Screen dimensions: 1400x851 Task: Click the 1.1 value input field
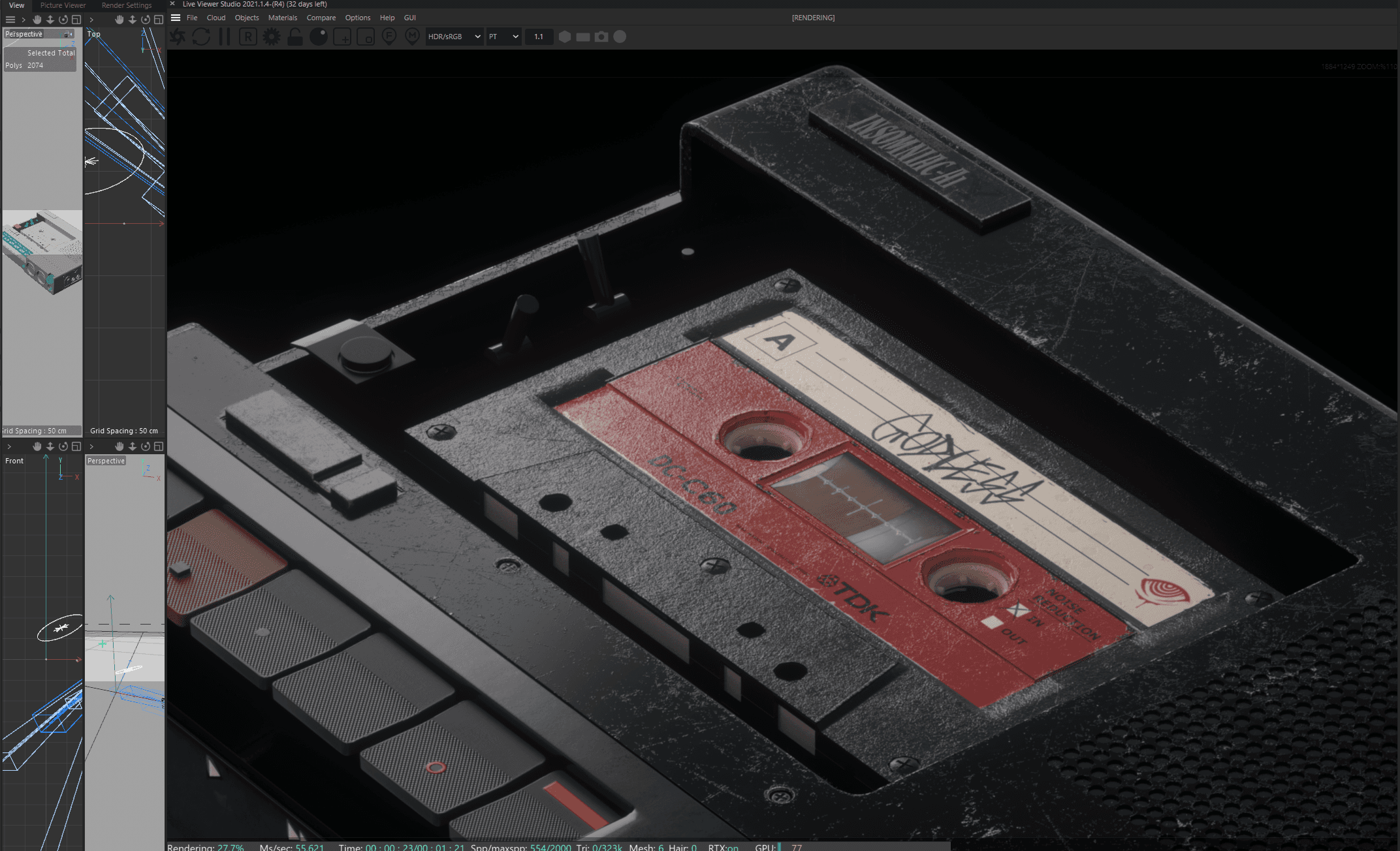539,37
